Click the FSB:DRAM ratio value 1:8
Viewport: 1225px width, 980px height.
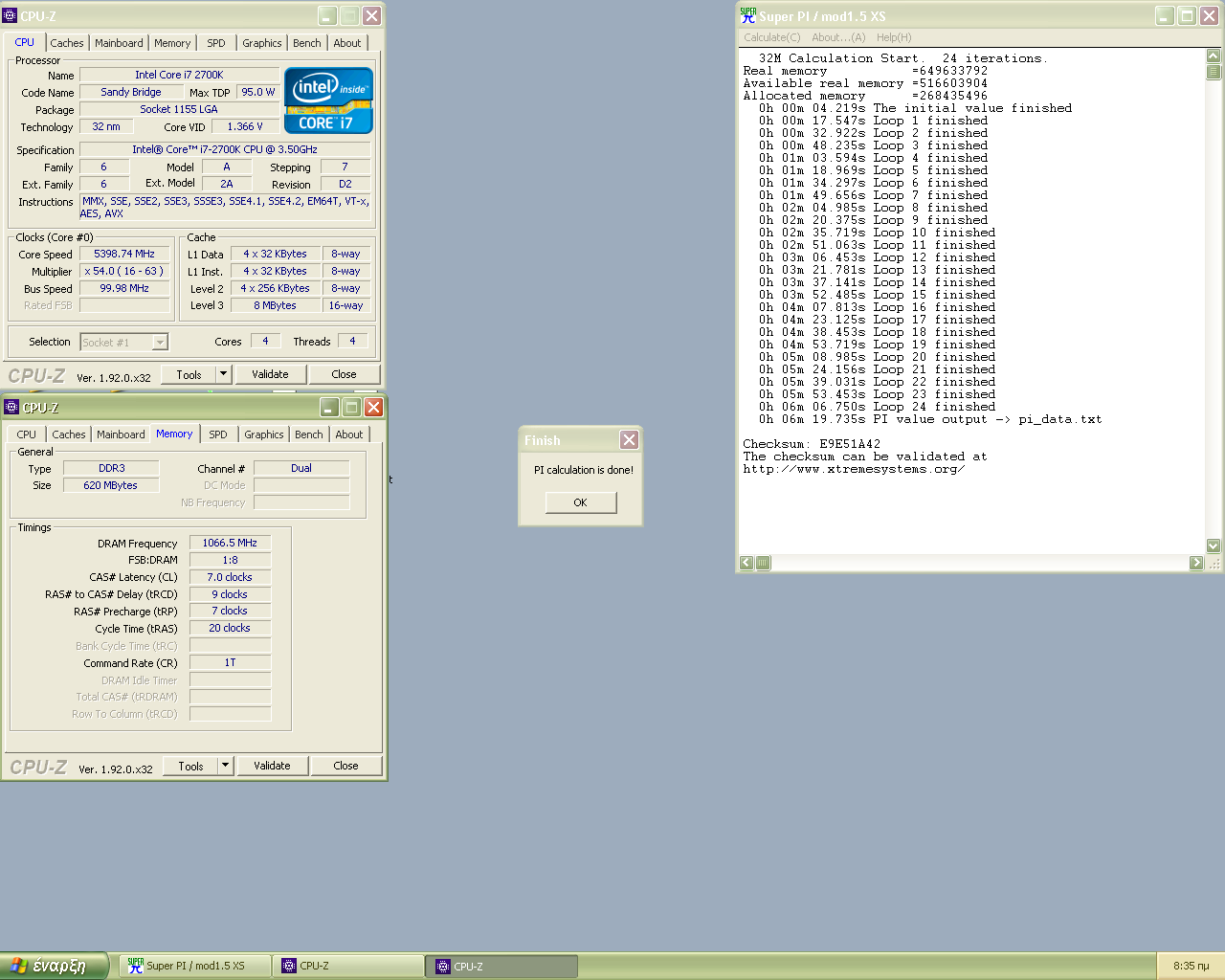[x=230, y=560]
